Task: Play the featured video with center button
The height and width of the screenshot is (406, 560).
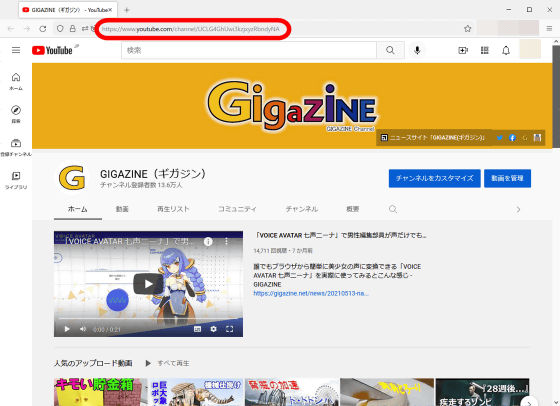Action: click(x=148, y=284)
